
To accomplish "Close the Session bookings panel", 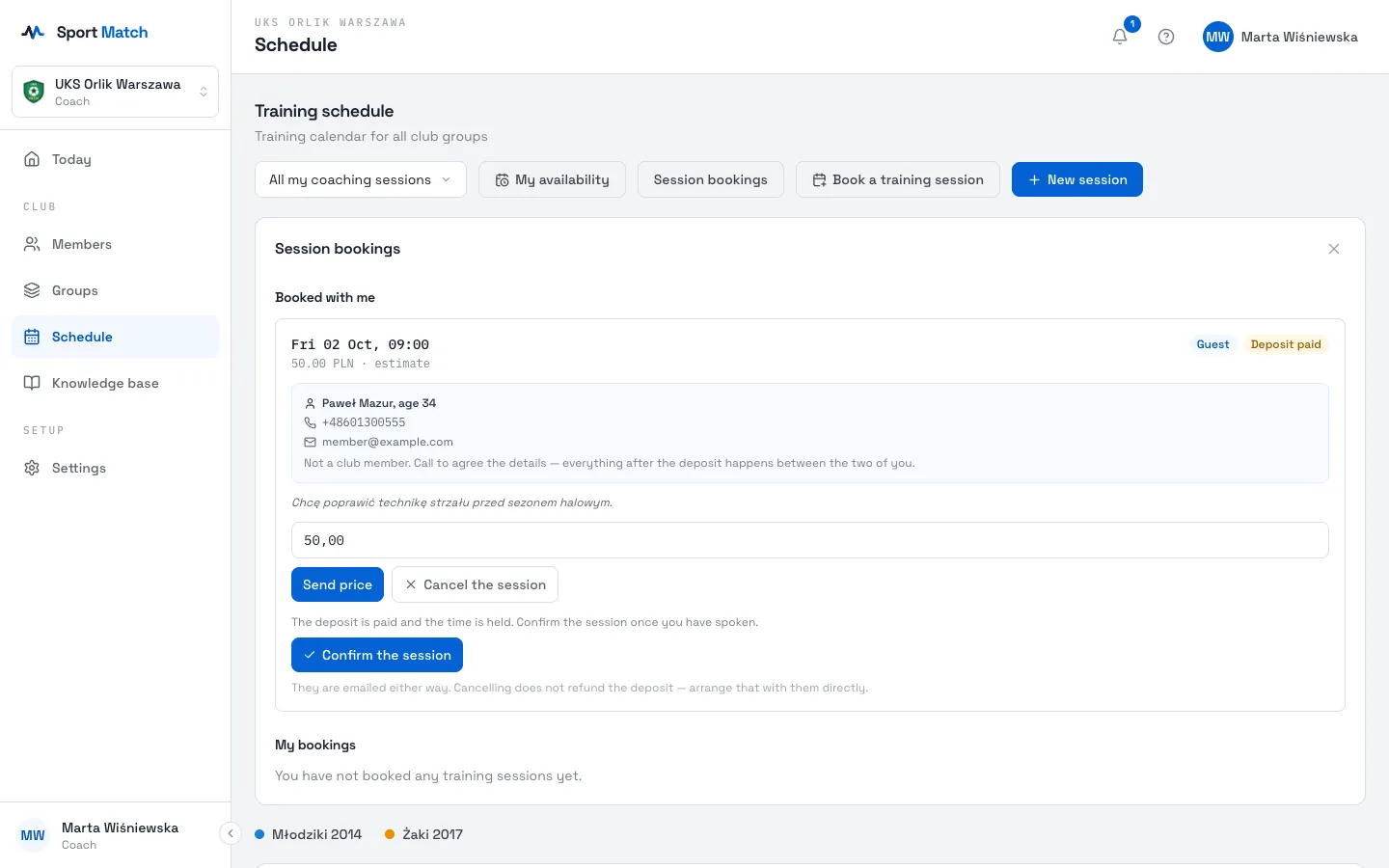I will (x=1334, y=249).
